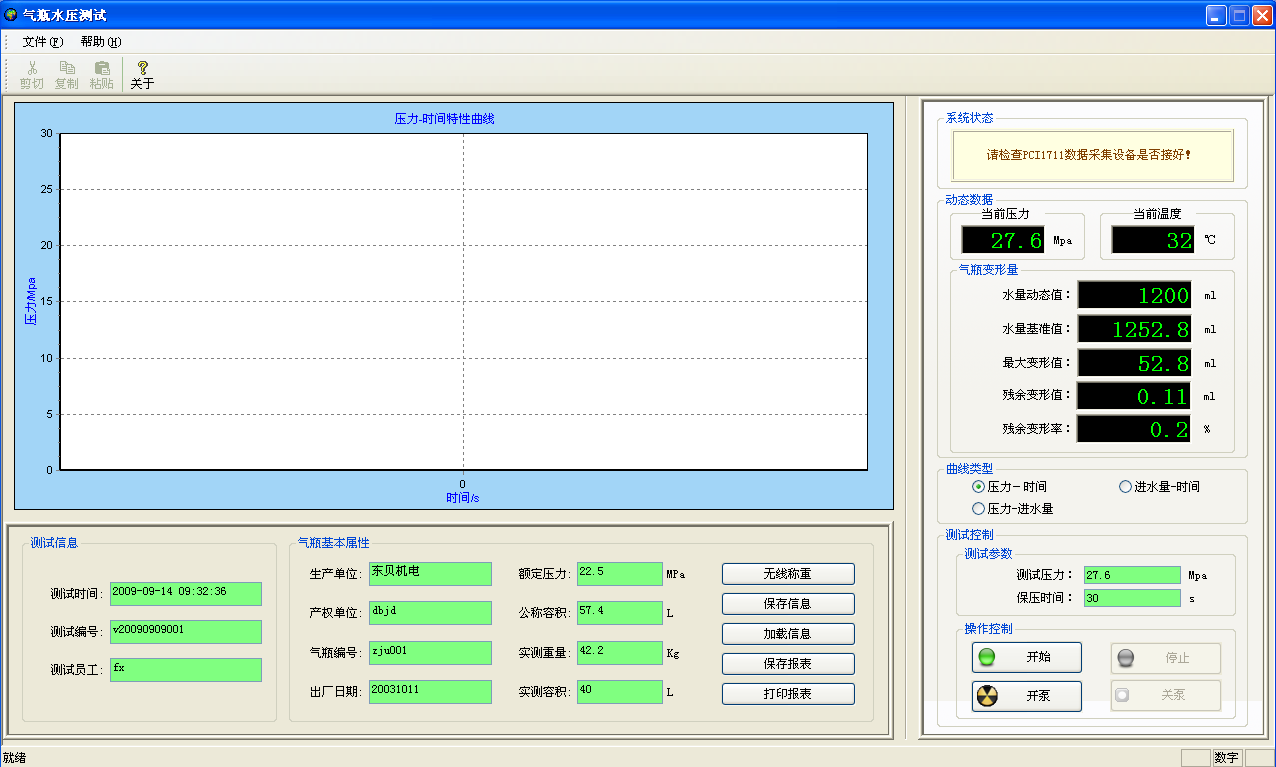Click the 当前温度 display reading 32
The image size is (1276, 767).
1153,240
